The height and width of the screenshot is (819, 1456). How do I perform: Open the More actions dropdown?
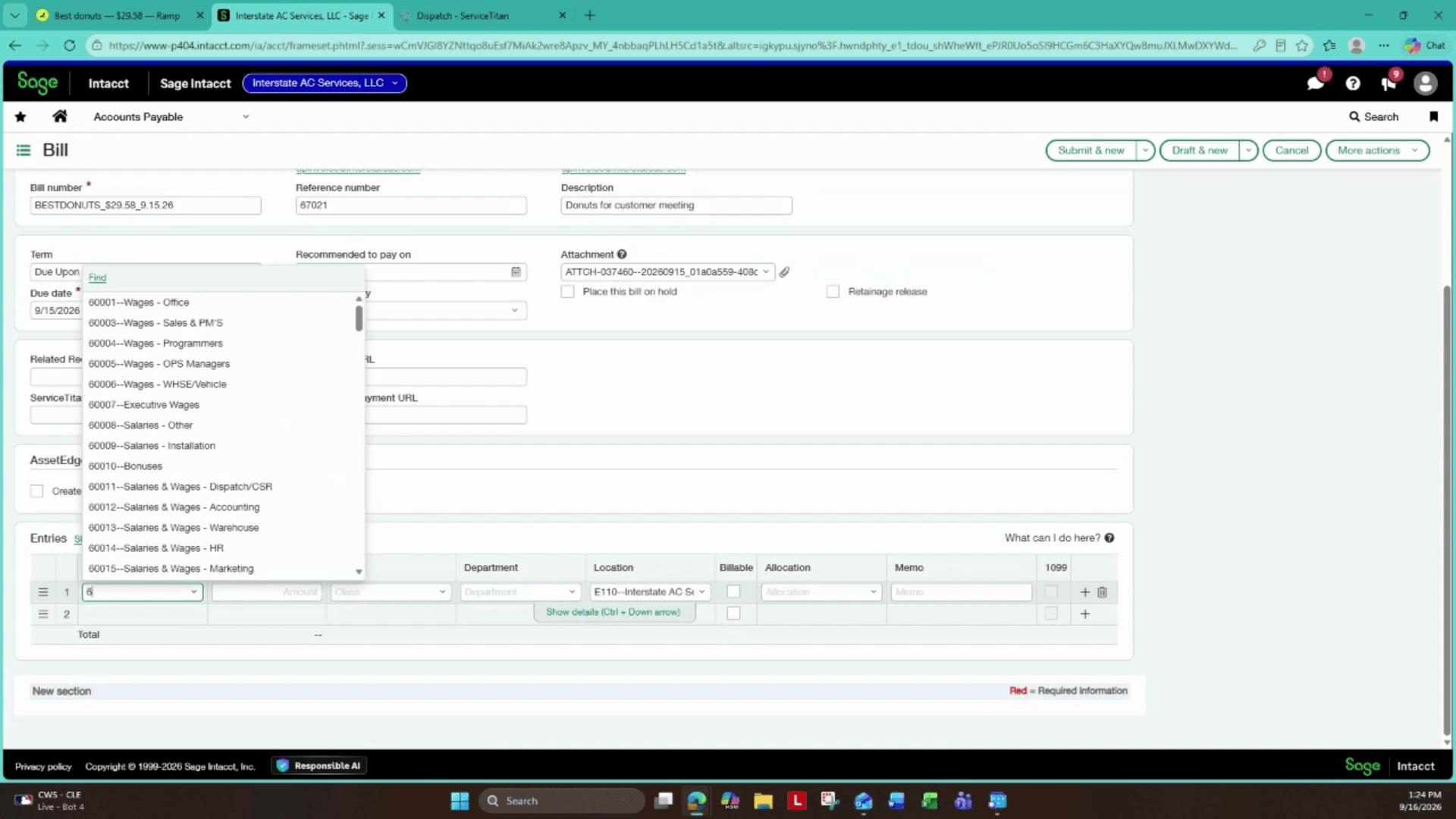click(1377, 151)
